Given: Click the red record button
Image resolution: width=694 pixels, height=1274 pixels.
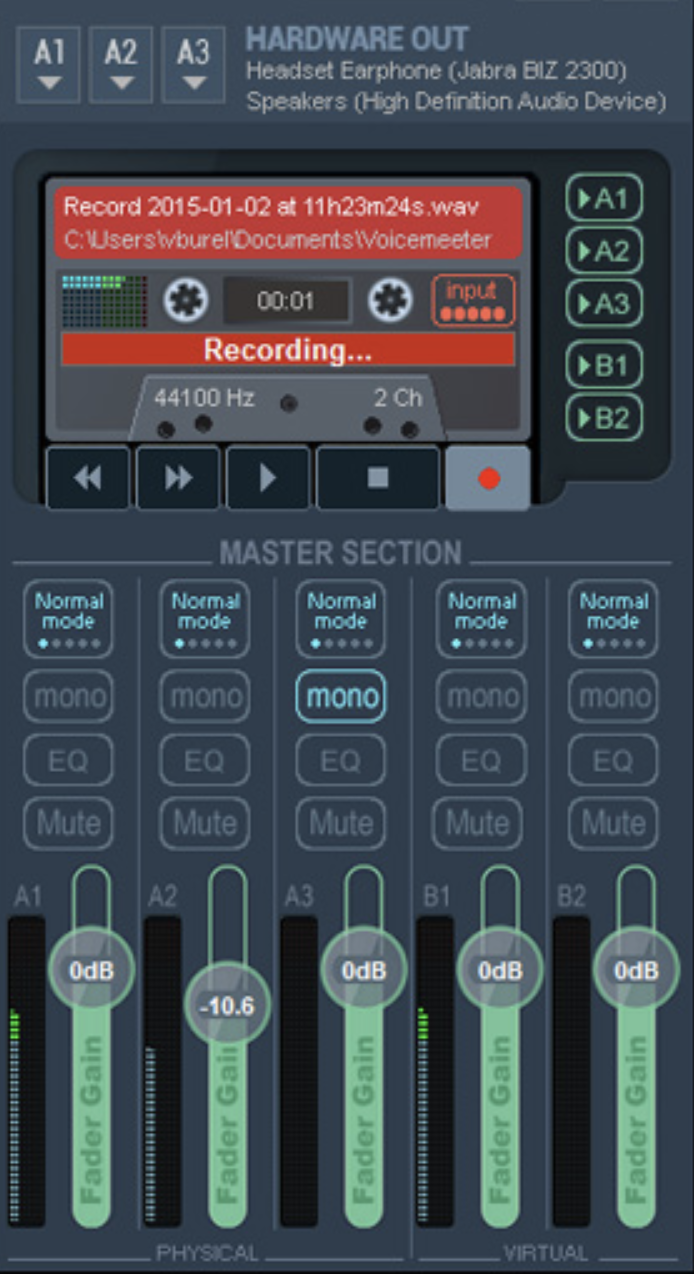Looking at the screenshot, I should pos(488,478).
